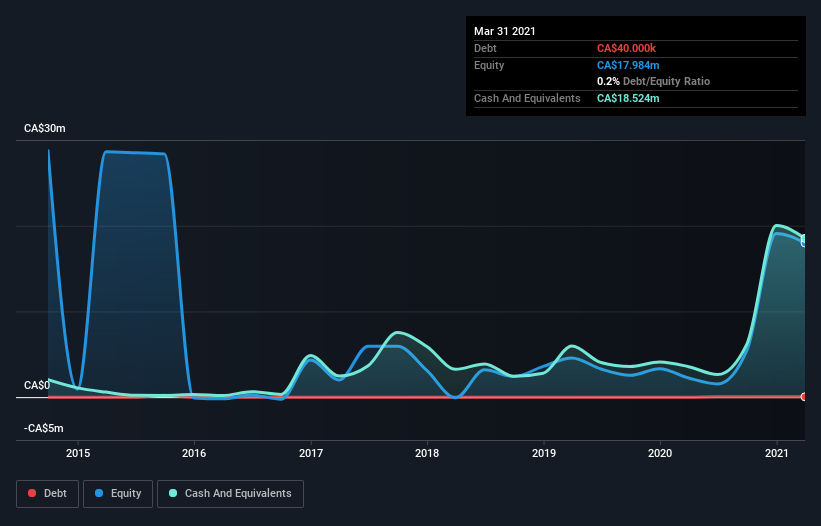The height and width of the screenshot is (526, 821).
Task: Click the blue Equity legend dot
Action: pos(99,493)
